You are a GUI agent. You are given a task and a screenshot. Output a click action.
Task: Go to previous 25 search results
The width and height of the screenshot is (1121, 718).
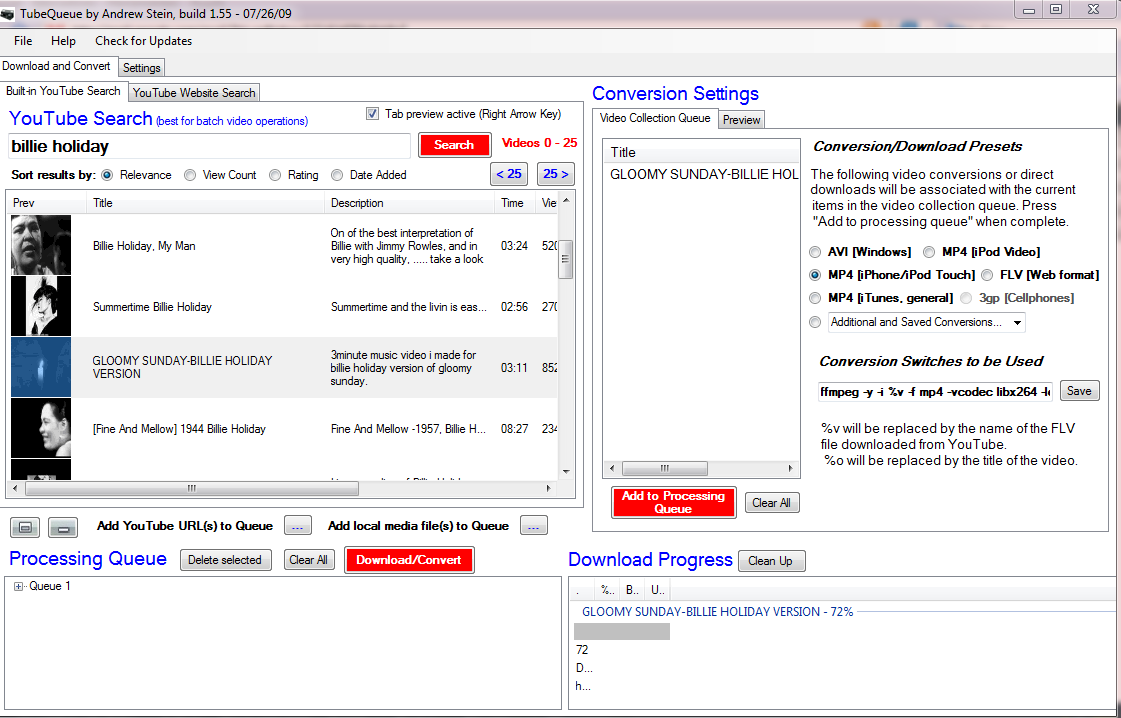pyautogui.click(x=509, y=174)
